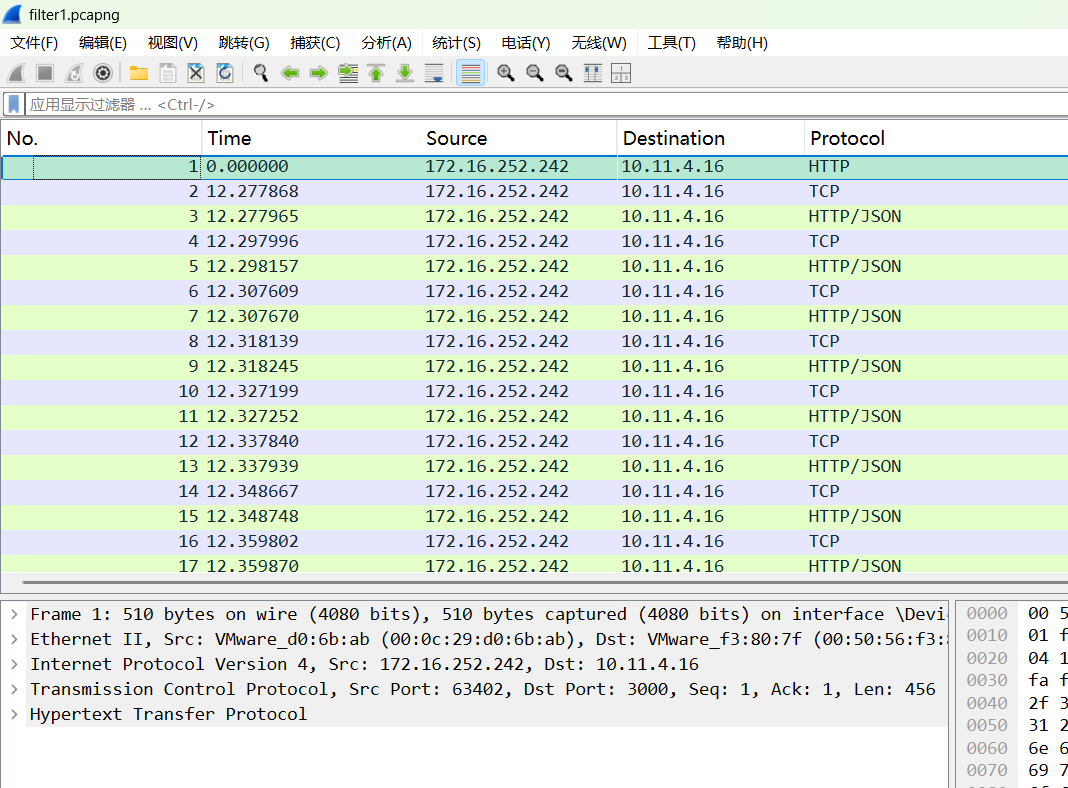Viewport: 1068px width, 788px height.
Task: Click the resize columns icon
Action: click(x=593, y=73)
